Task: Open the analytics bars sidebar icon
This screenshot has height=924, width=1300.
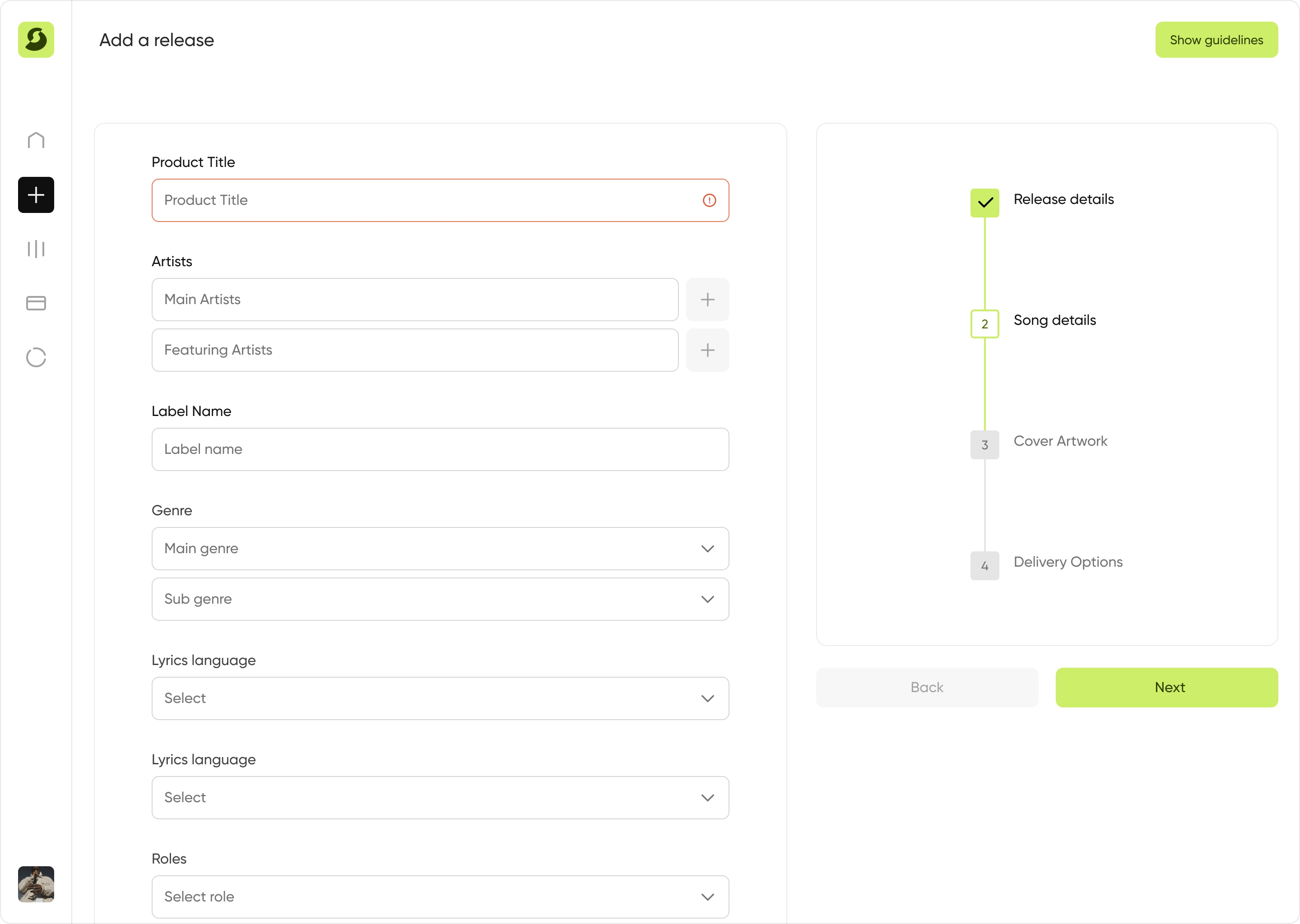Action: (36, 249)
